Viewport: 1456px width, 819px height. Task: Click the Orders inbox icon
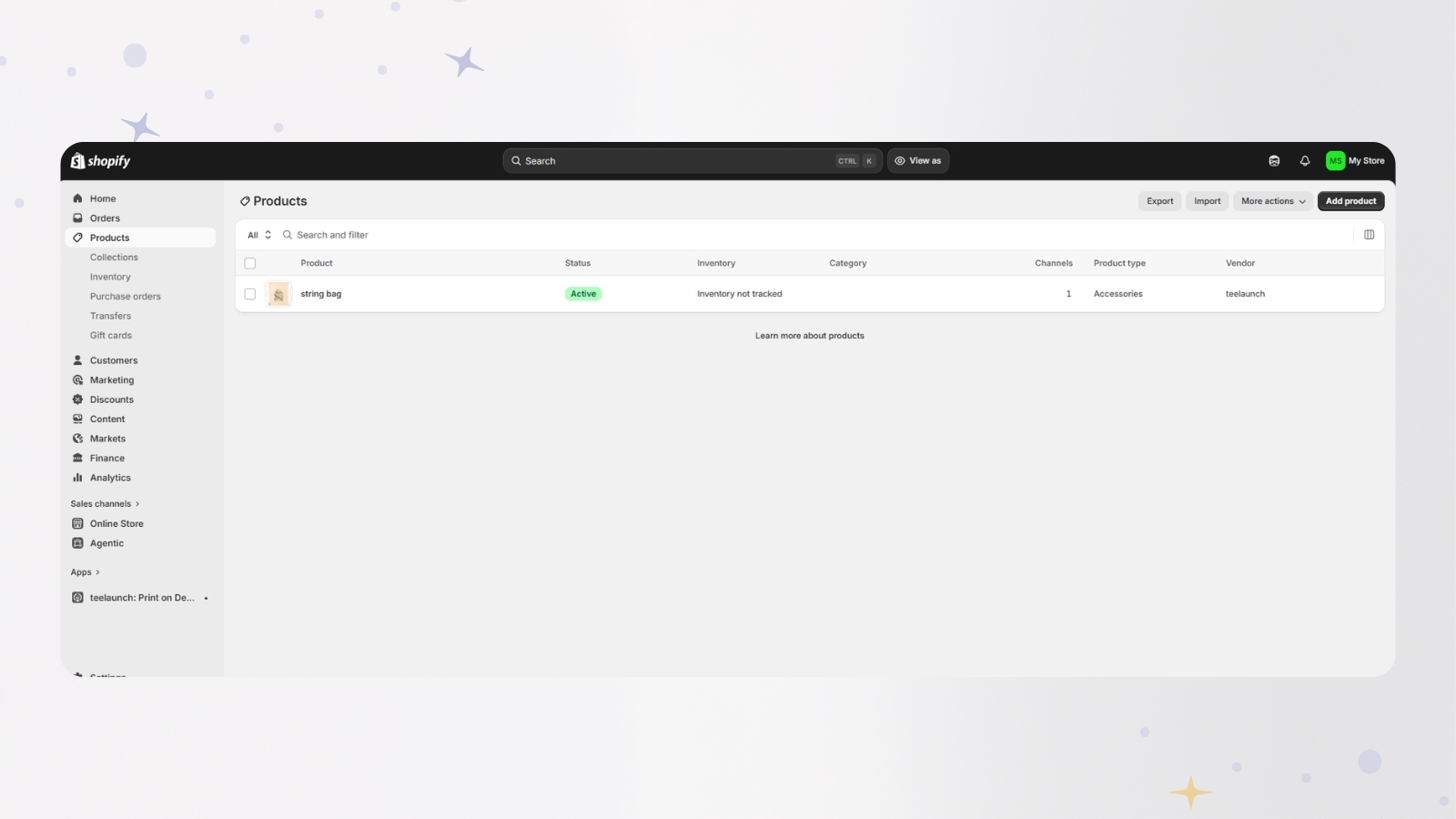coord(77,218)
